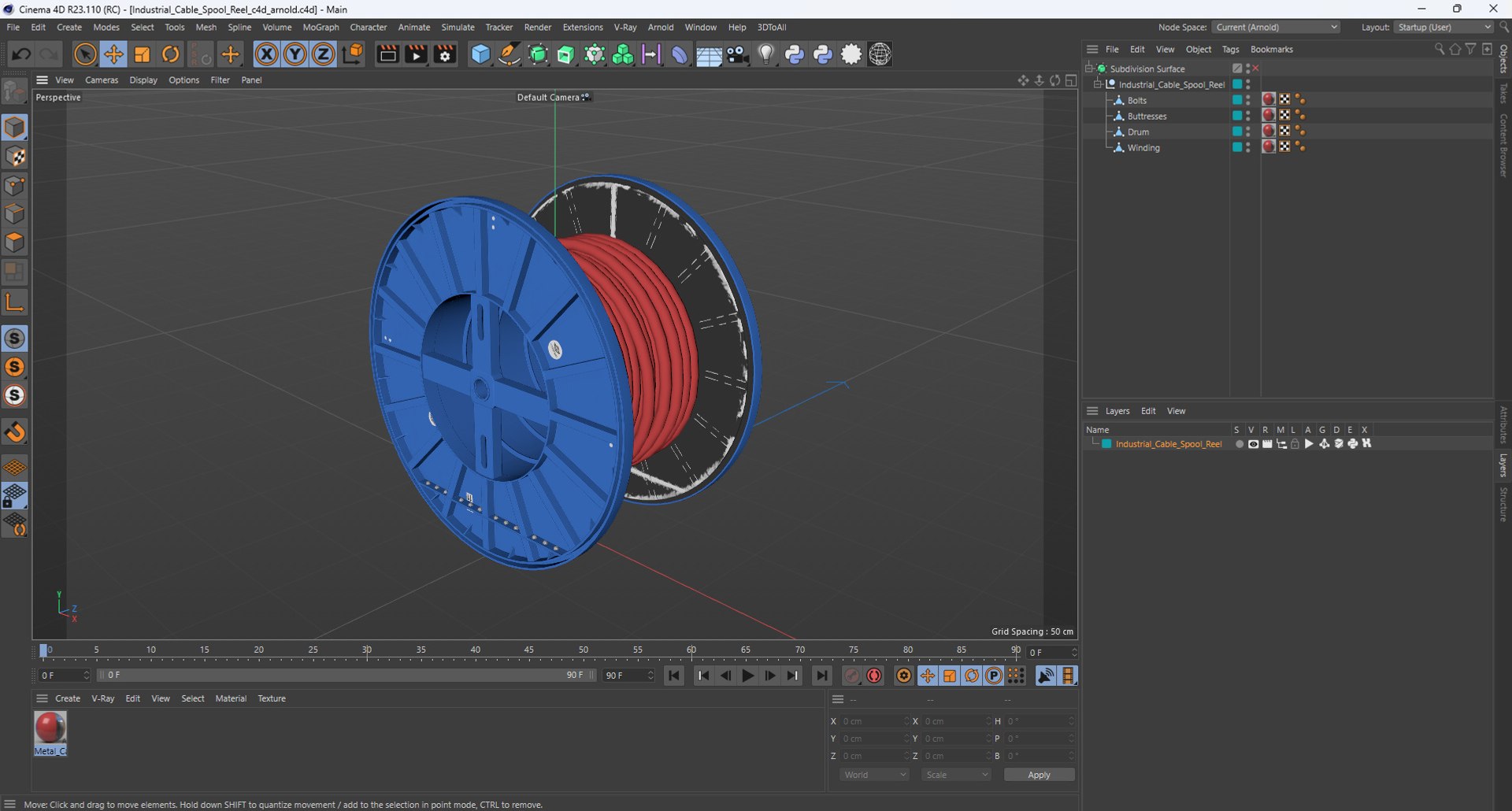Enable the Axis tool L icon
The height and width of the screenshot is (811, 1512).
pos(15,302)
